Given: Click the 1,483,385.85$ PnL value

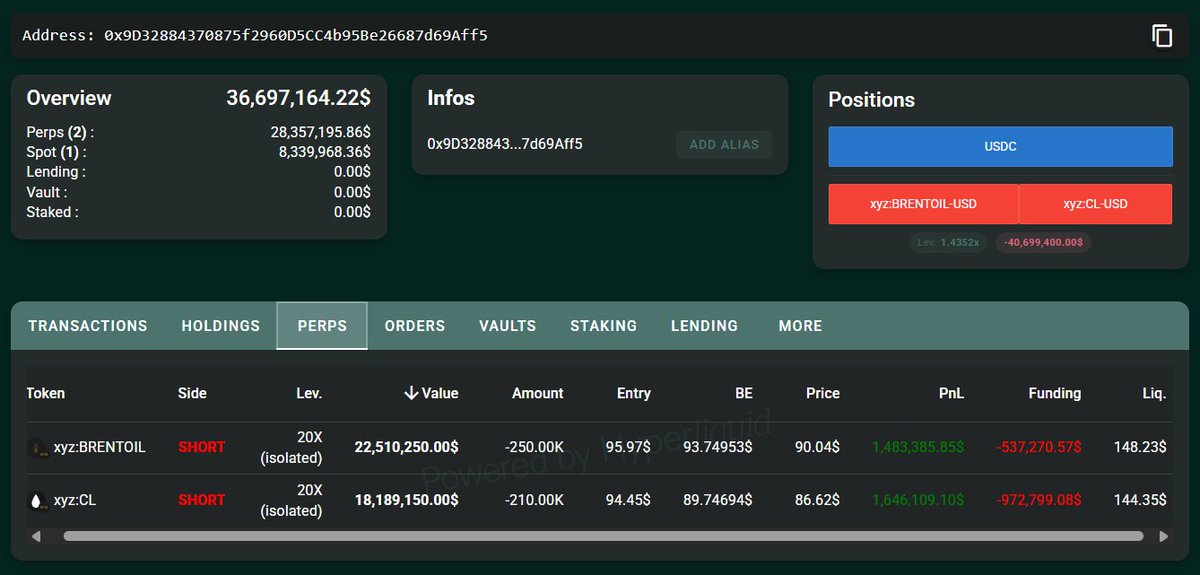Looking at the screenshot, I should (x=919, y=448).
